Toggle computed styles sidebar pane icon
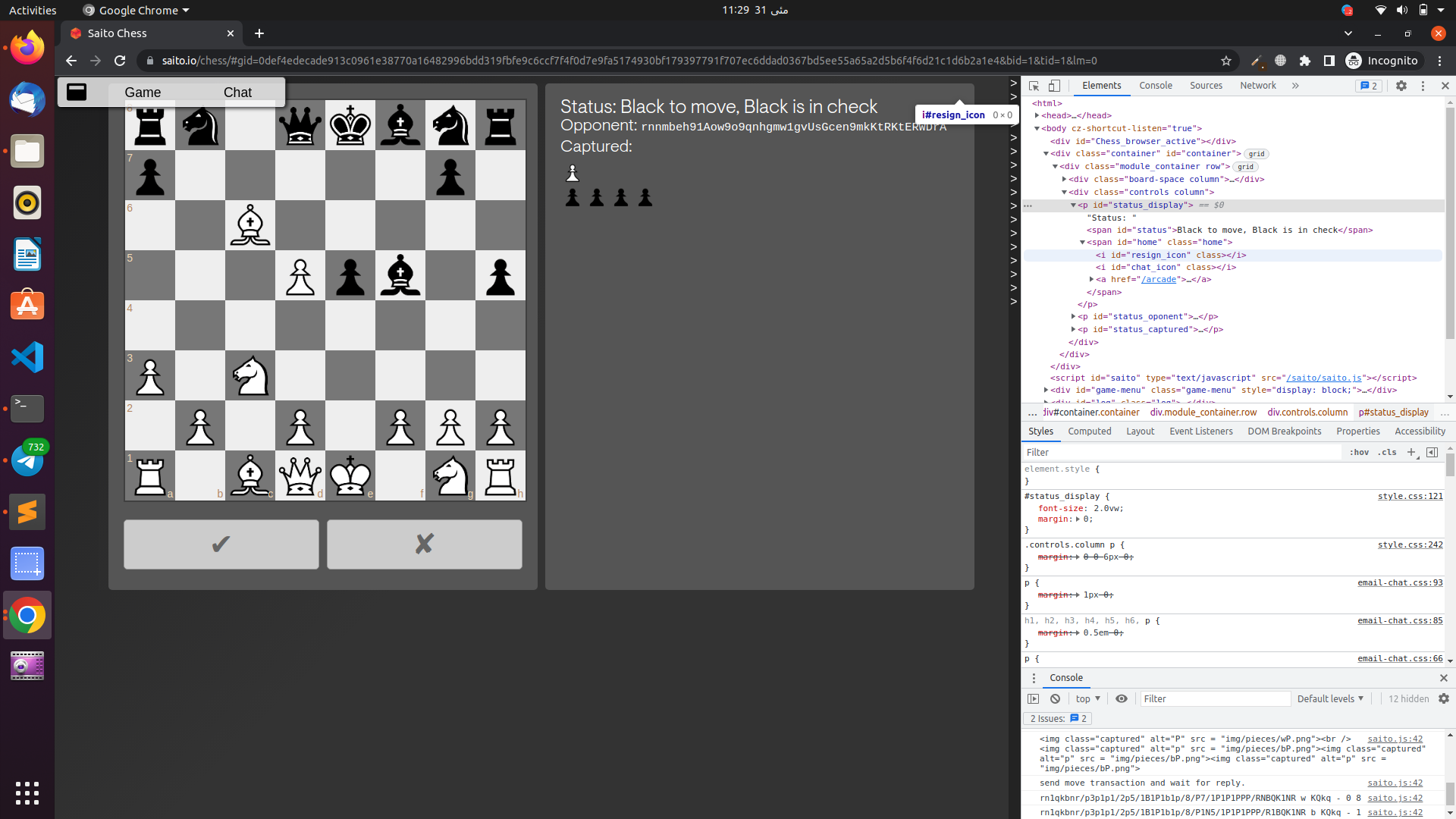This screenshot has height=819, width=1456. pyautogui.click(x=1432, y=452)
